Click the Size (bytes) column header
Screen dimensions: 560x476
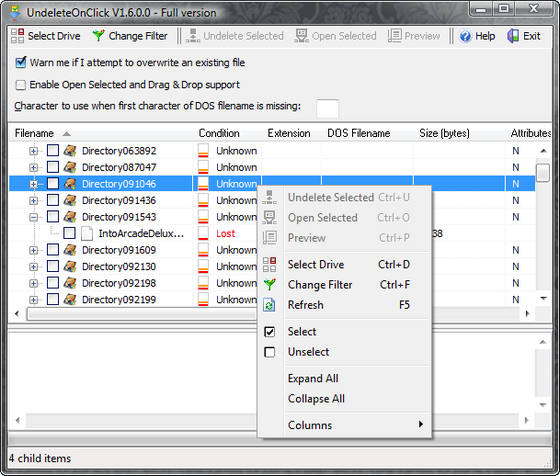(x=444, y=133)
